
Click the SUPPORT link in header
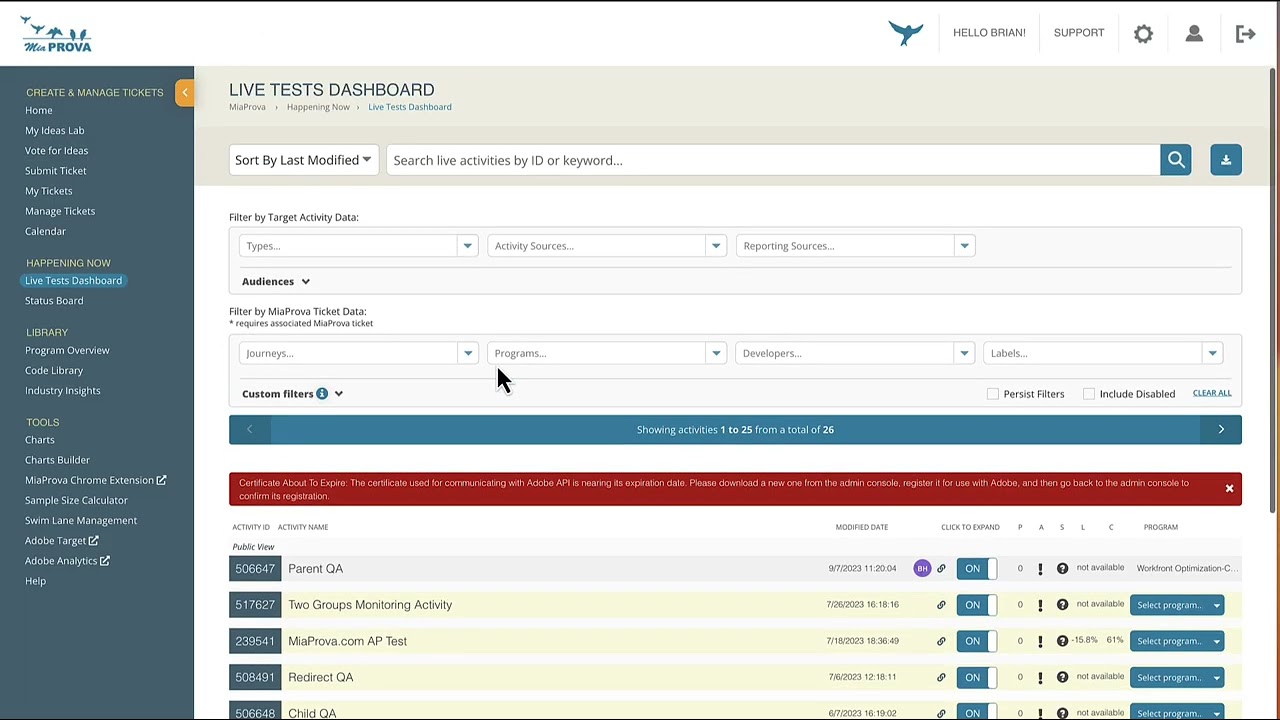[x=1079, y=33]
